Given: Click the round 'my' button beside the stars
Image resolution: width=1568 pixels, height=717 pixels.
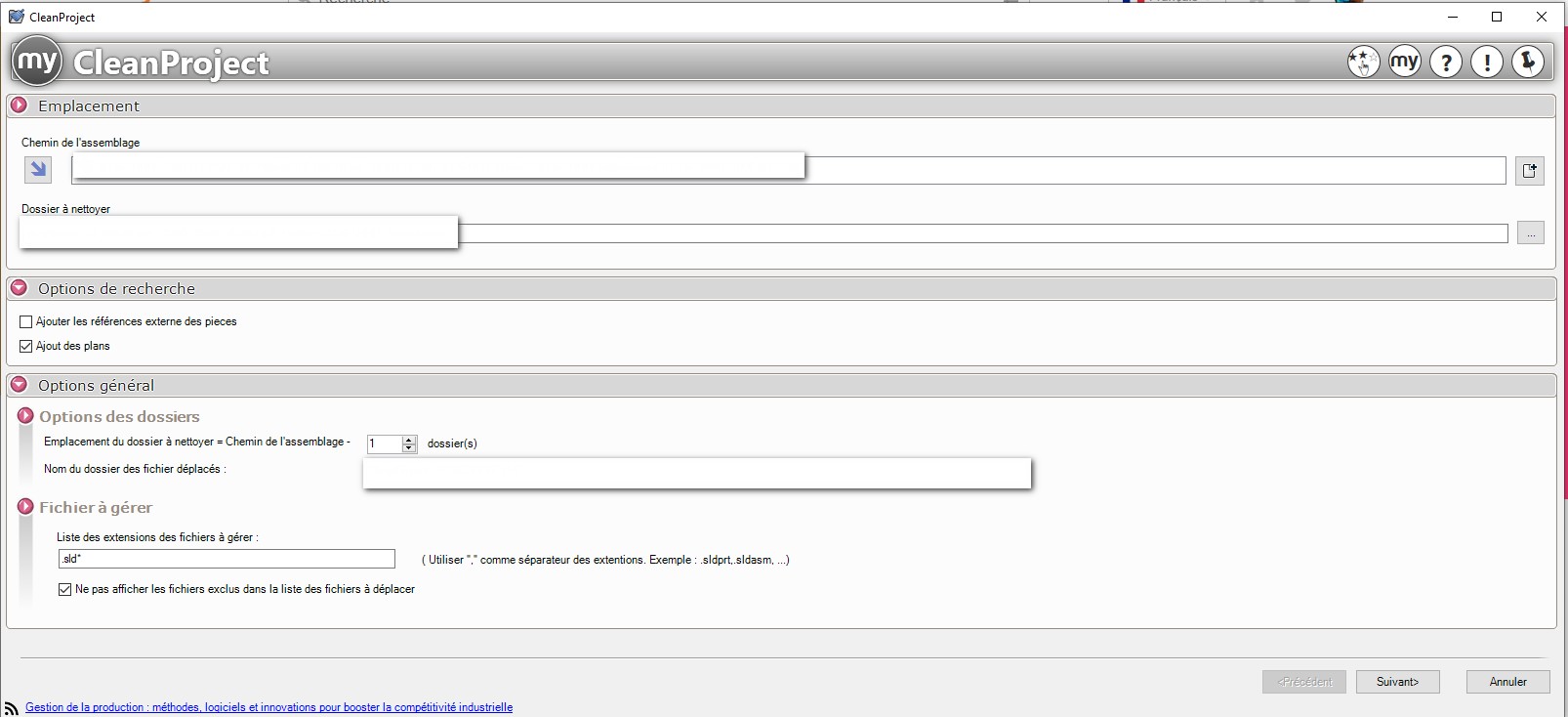Looking at the screenshot, I should [1405, 63].
